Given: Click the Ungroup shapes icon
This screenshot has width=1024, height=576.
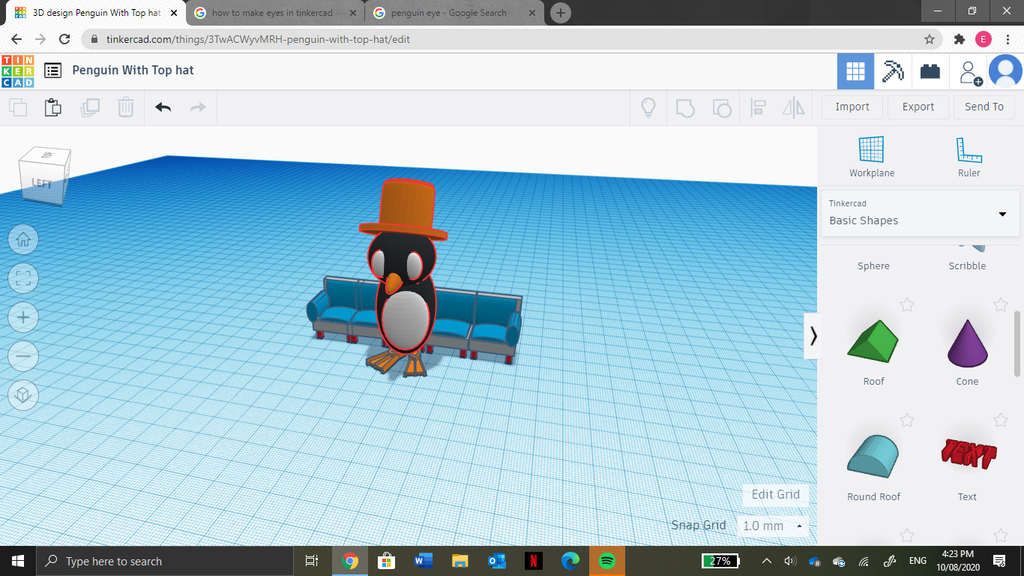Looking at the screenshot, I should click(x=722, y=107).
